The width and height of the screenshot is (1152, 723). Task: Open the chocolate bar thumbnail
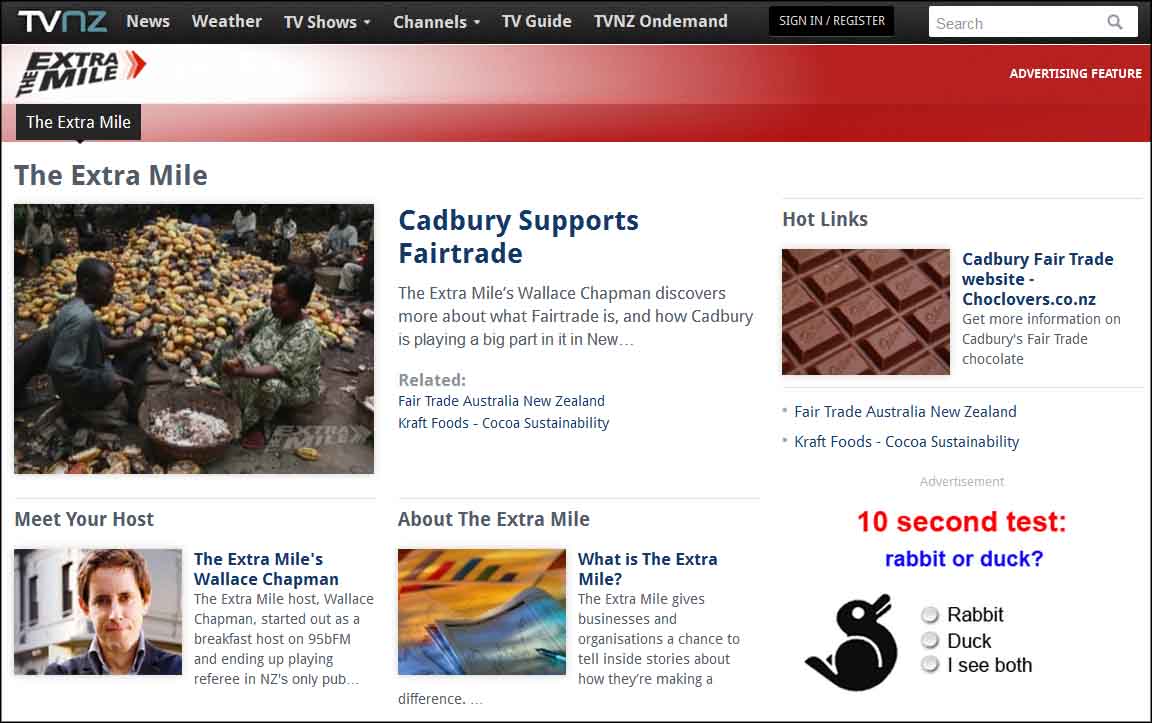pyautogui.click(x=865, y=312)
